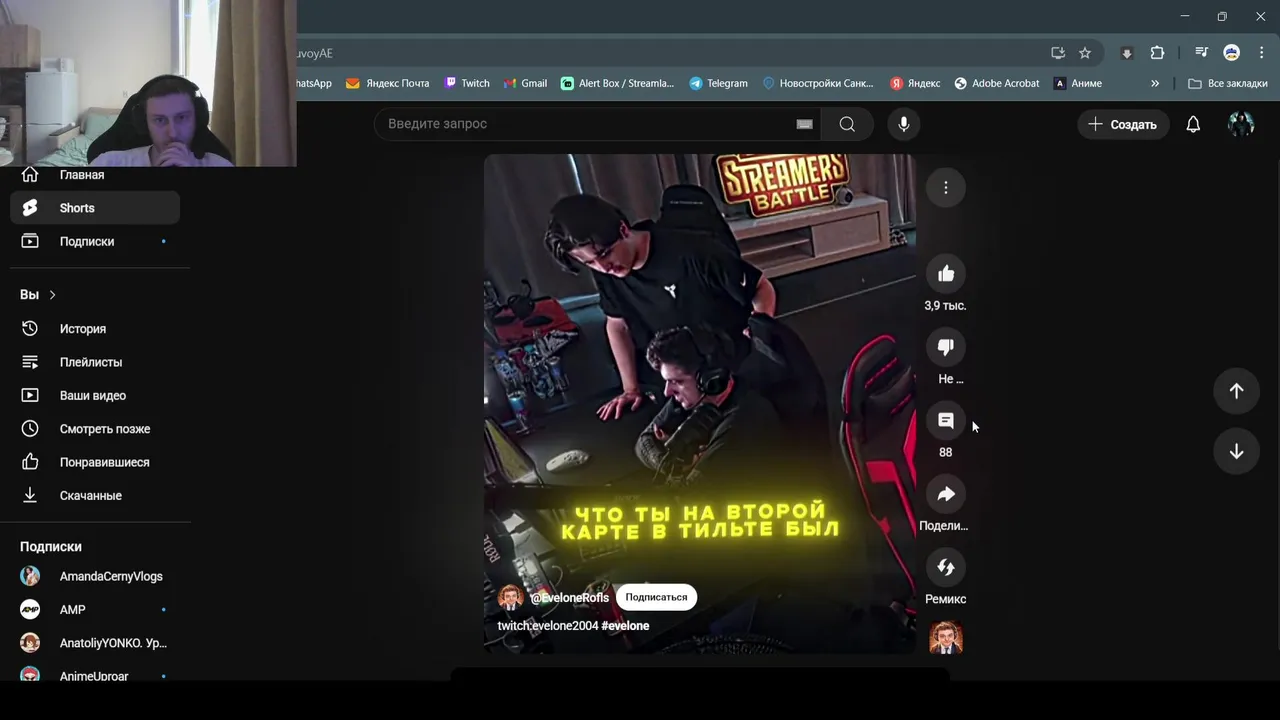Open notifications bell

pyautogui.click(x=1193, y=124)
